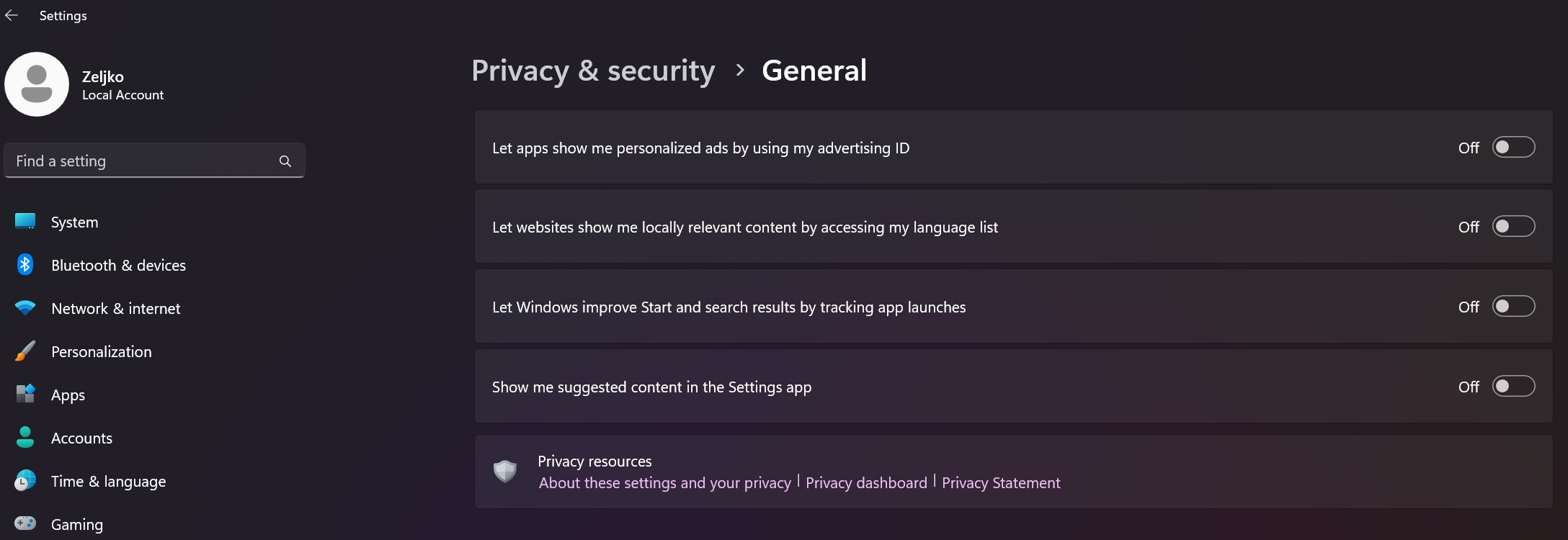Enable the personalized ads advertising ID toggle
Screen dimensions: 1568x540
pyautogui.click(x=1513, y=147)
